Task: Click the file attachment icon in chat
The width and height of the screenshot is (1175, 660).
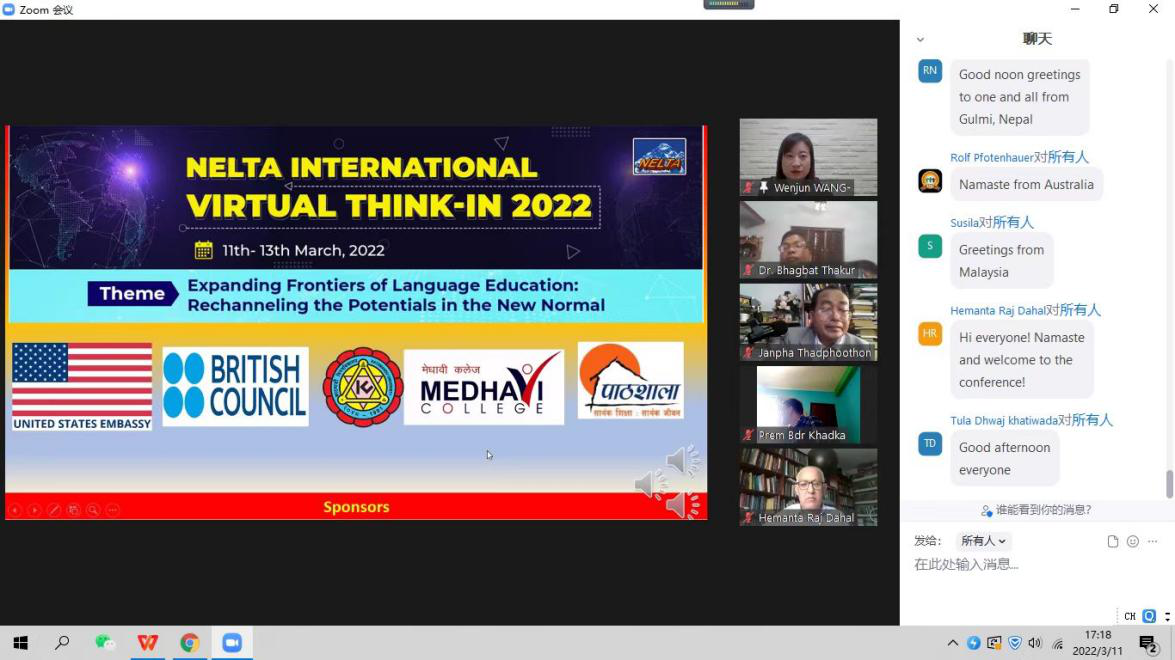Action: click(1113, 541)
